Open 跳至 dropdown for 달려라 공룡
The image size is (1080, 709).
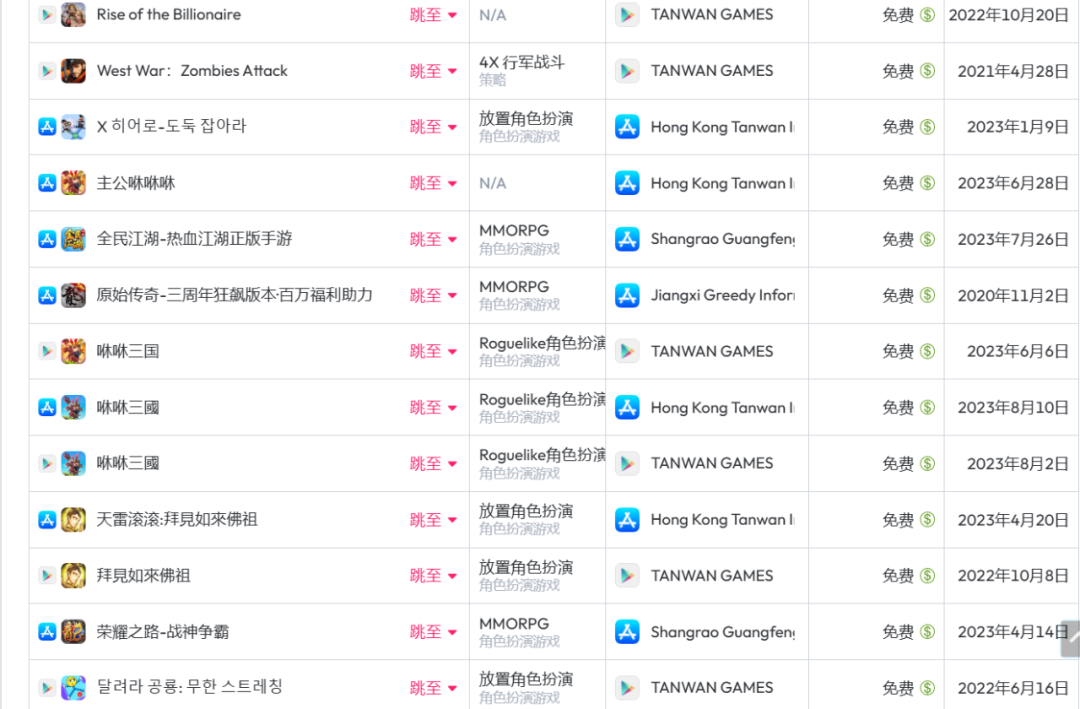click(433, 688)
